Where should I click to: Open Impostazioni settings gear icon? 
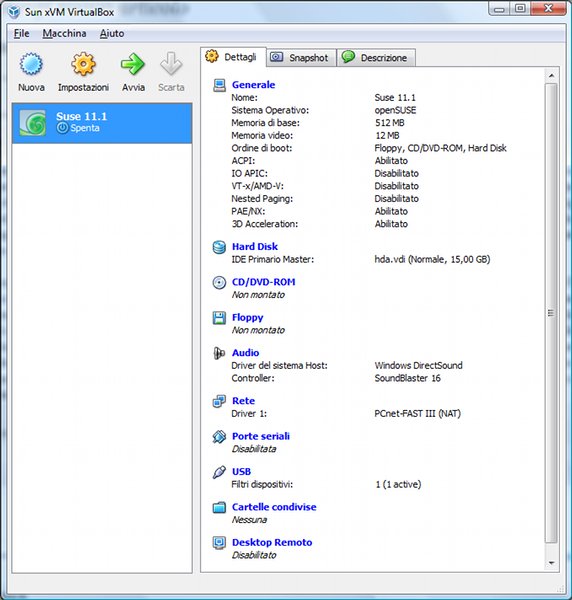point(83,64)
